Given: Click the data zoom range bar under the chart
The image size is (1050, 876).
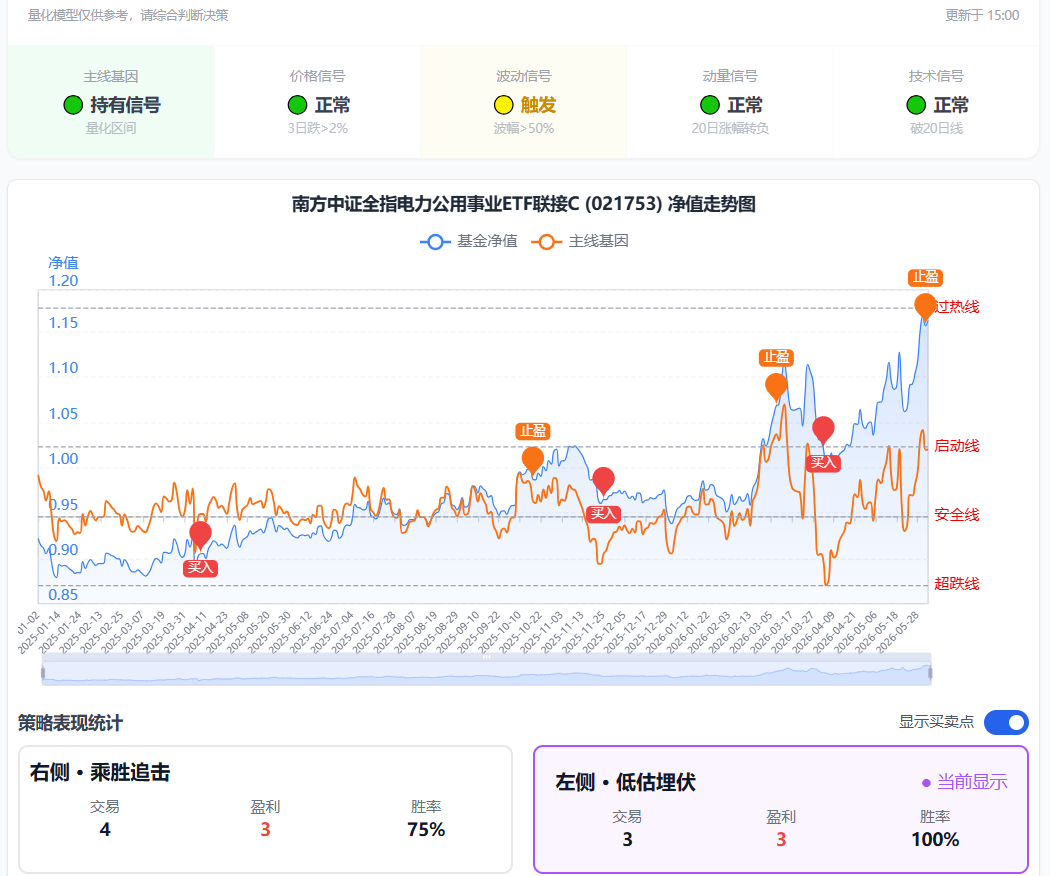Looking at the screenshot, I should click(x=487, y=672).
